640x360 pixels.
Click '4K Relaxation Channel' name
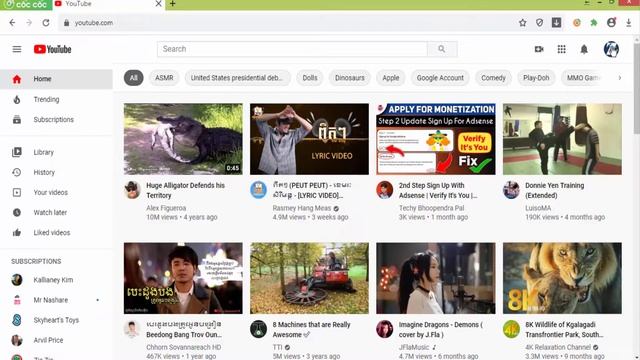tap(558, 347)
